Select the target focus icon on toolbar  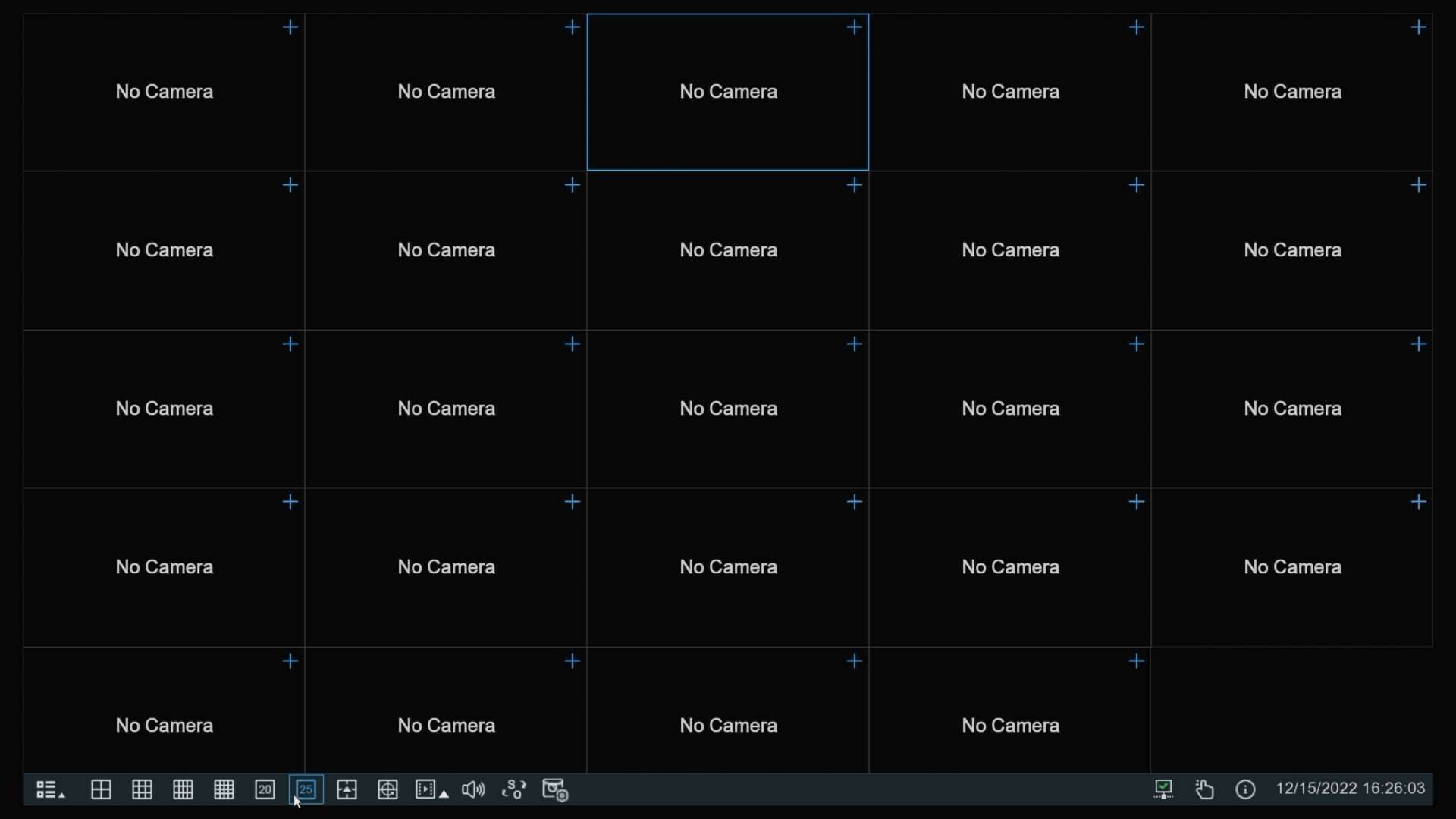point(388,790)
